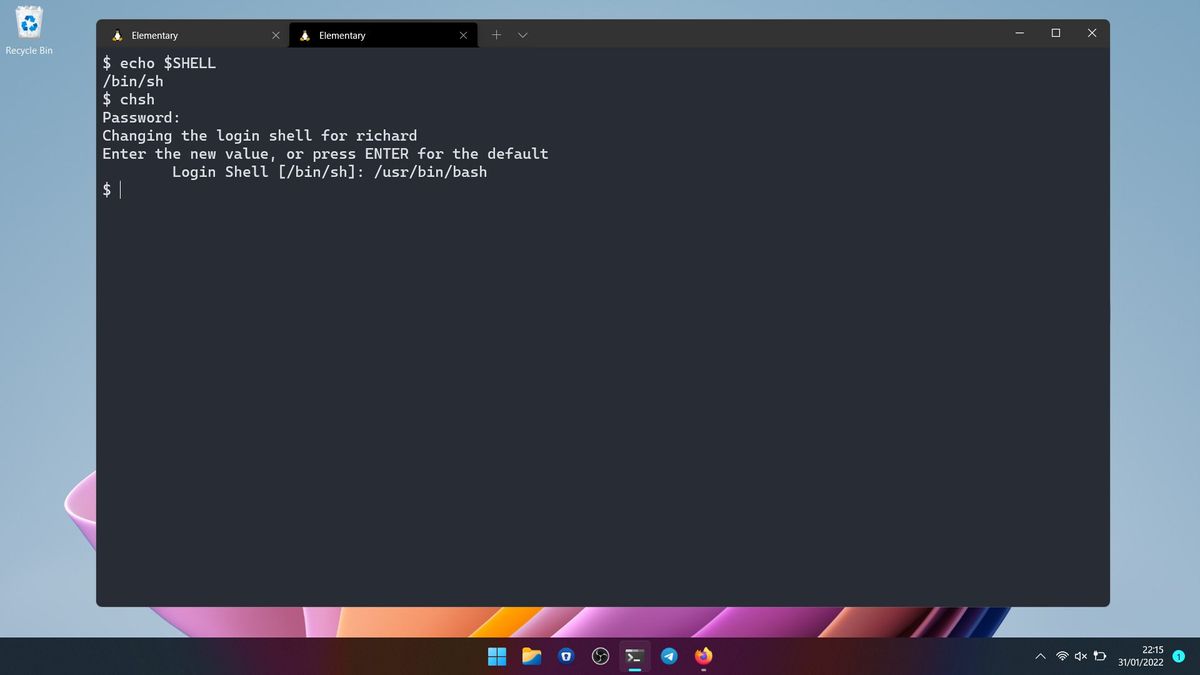This screenshot has width=1200, height=675.
Task: Open OBS Studio from the taskbar
Action: click(x=600, y=656)
